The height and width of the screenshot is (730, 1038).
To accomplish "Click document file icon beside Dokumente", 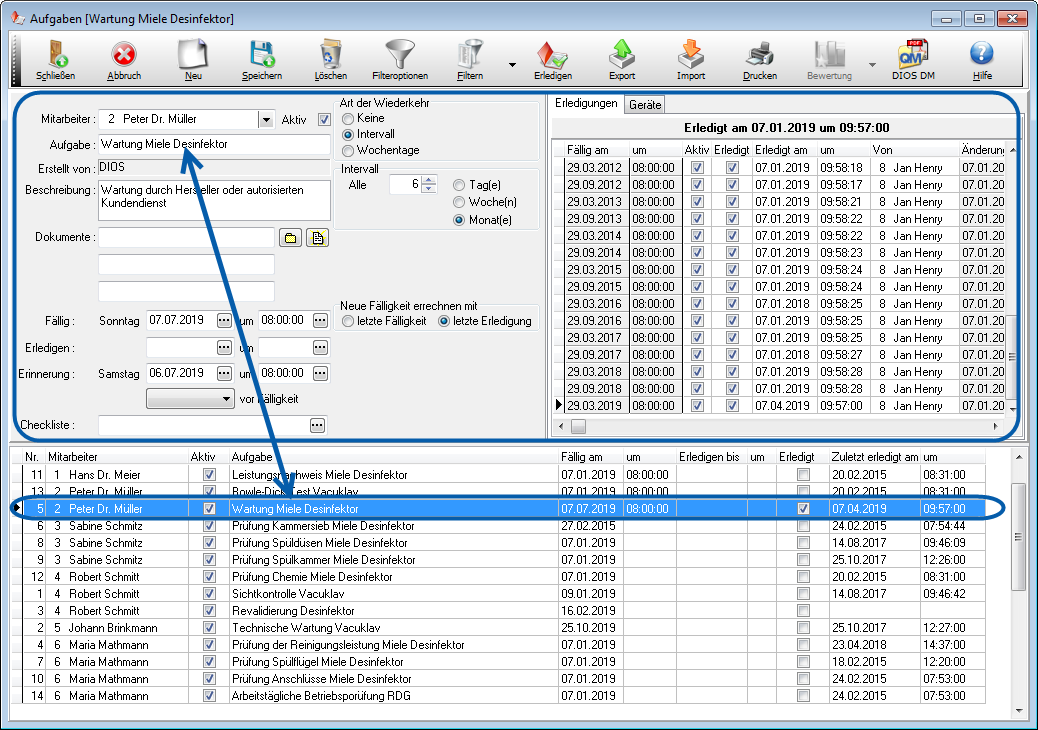I will pyautogui.click(x=318, y=238).
